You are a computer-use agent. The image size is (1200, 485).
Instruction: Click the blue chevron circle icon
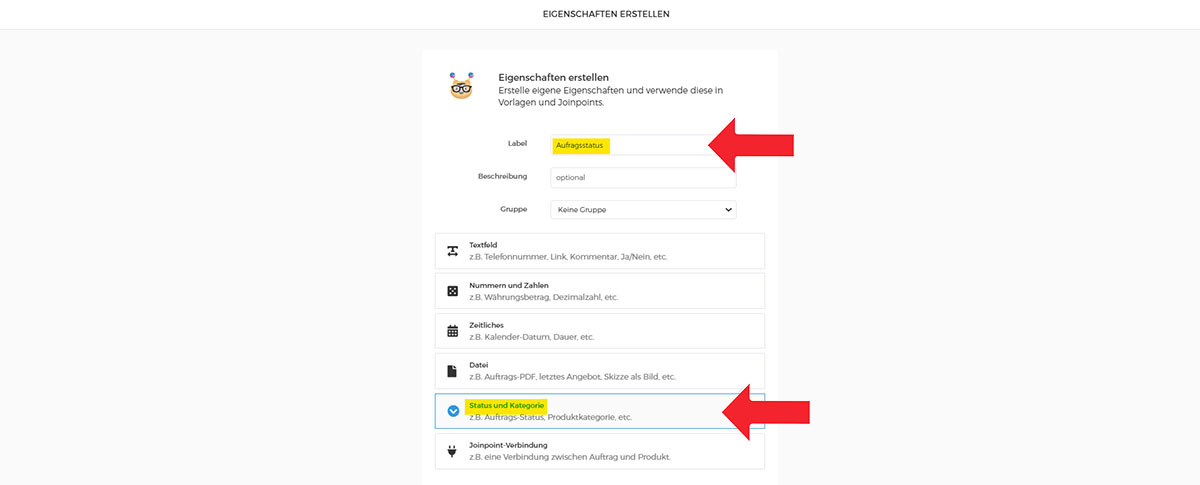tap(453, 411)
